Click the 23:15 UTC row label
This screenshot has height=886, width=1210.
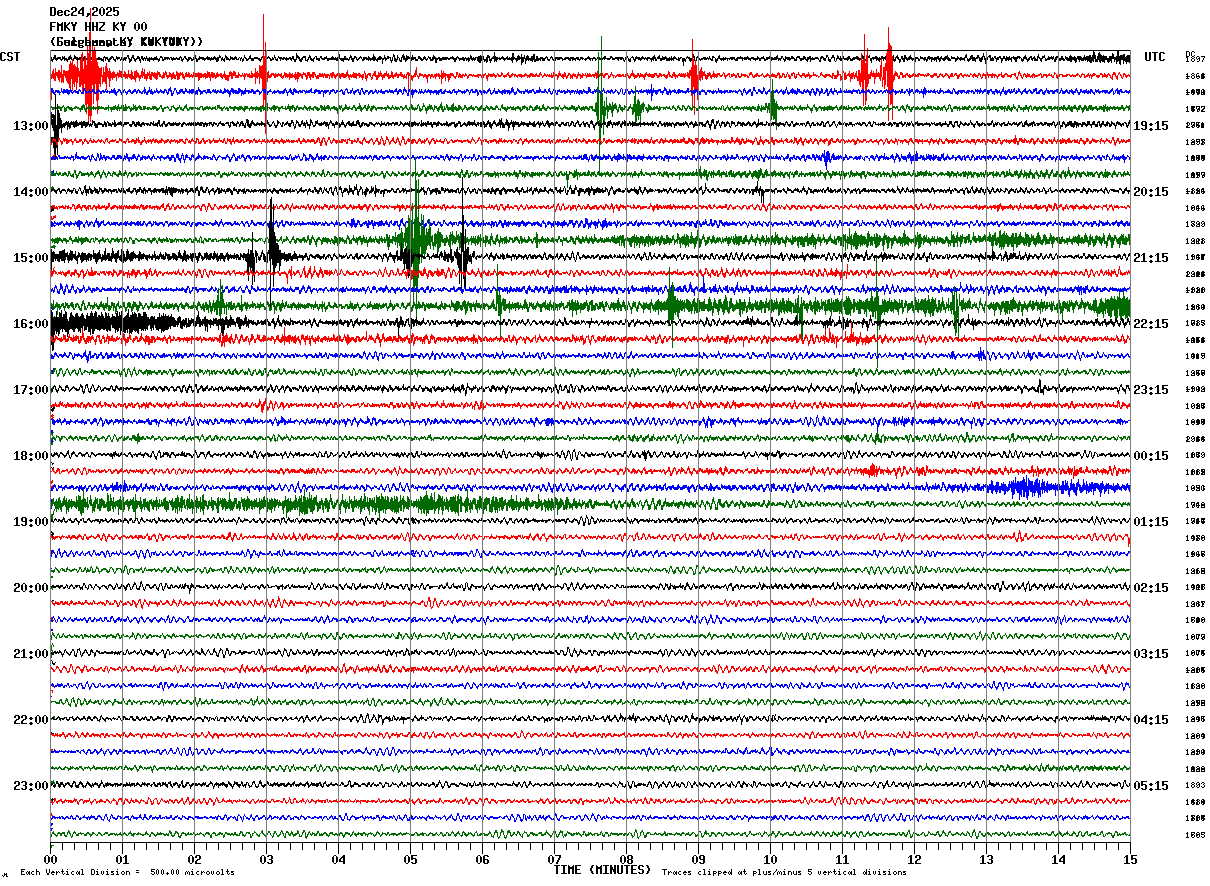pyautogui.click(x=1151, y=390)
